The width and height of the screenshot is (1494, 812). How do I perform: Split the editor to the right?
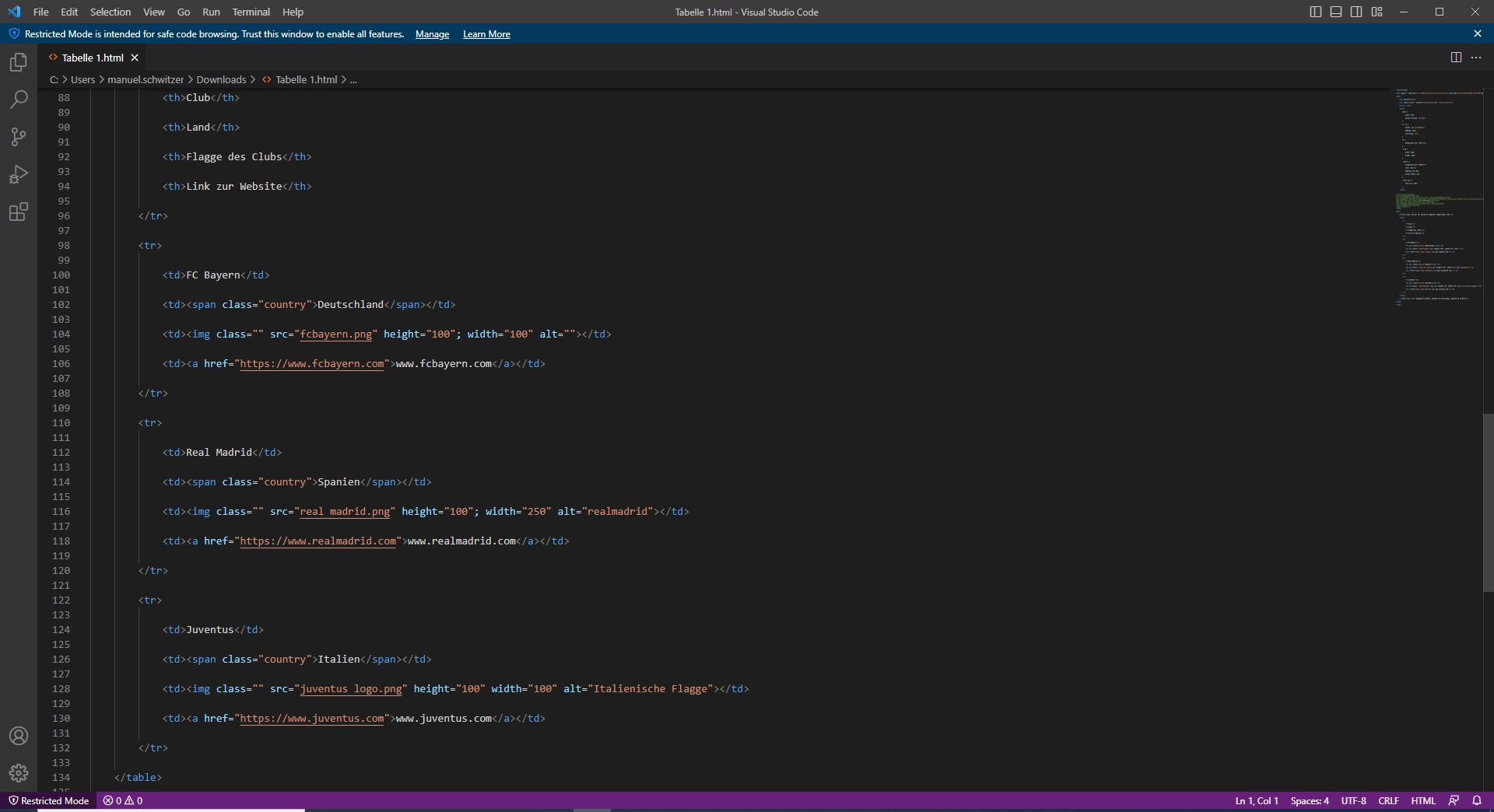[x=1456, y=58]
